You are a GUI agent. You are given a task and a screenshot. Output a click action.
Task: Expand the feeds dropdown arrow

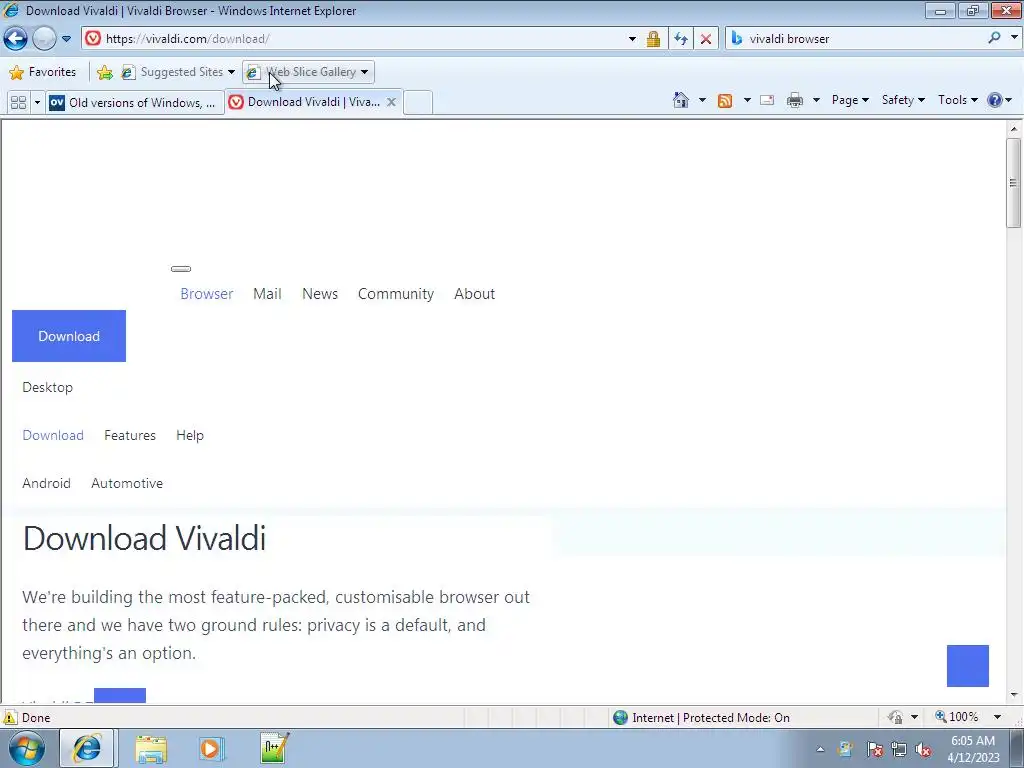pos(746,100)
